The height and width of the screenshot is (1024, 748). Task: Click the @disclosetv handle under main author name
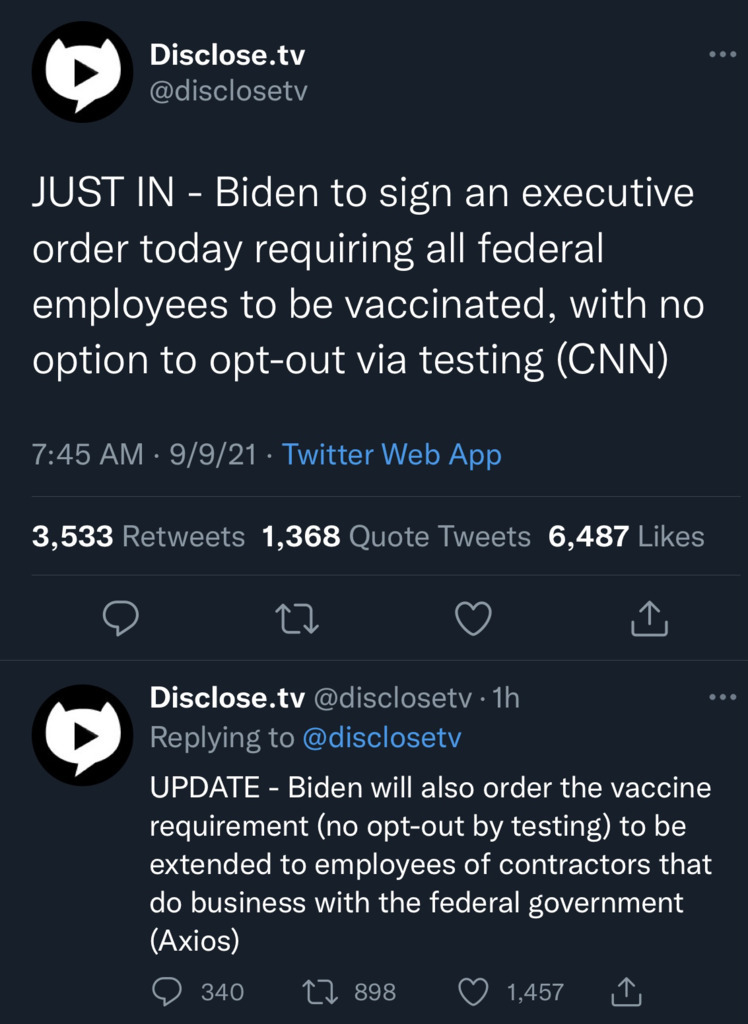(228, 91)
